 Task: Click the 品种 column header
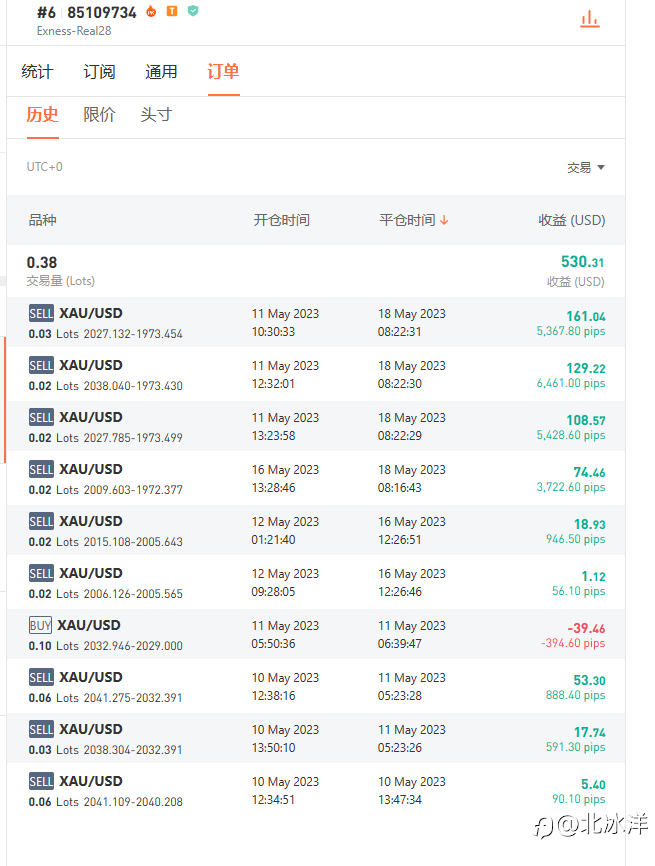pos(42,220)
